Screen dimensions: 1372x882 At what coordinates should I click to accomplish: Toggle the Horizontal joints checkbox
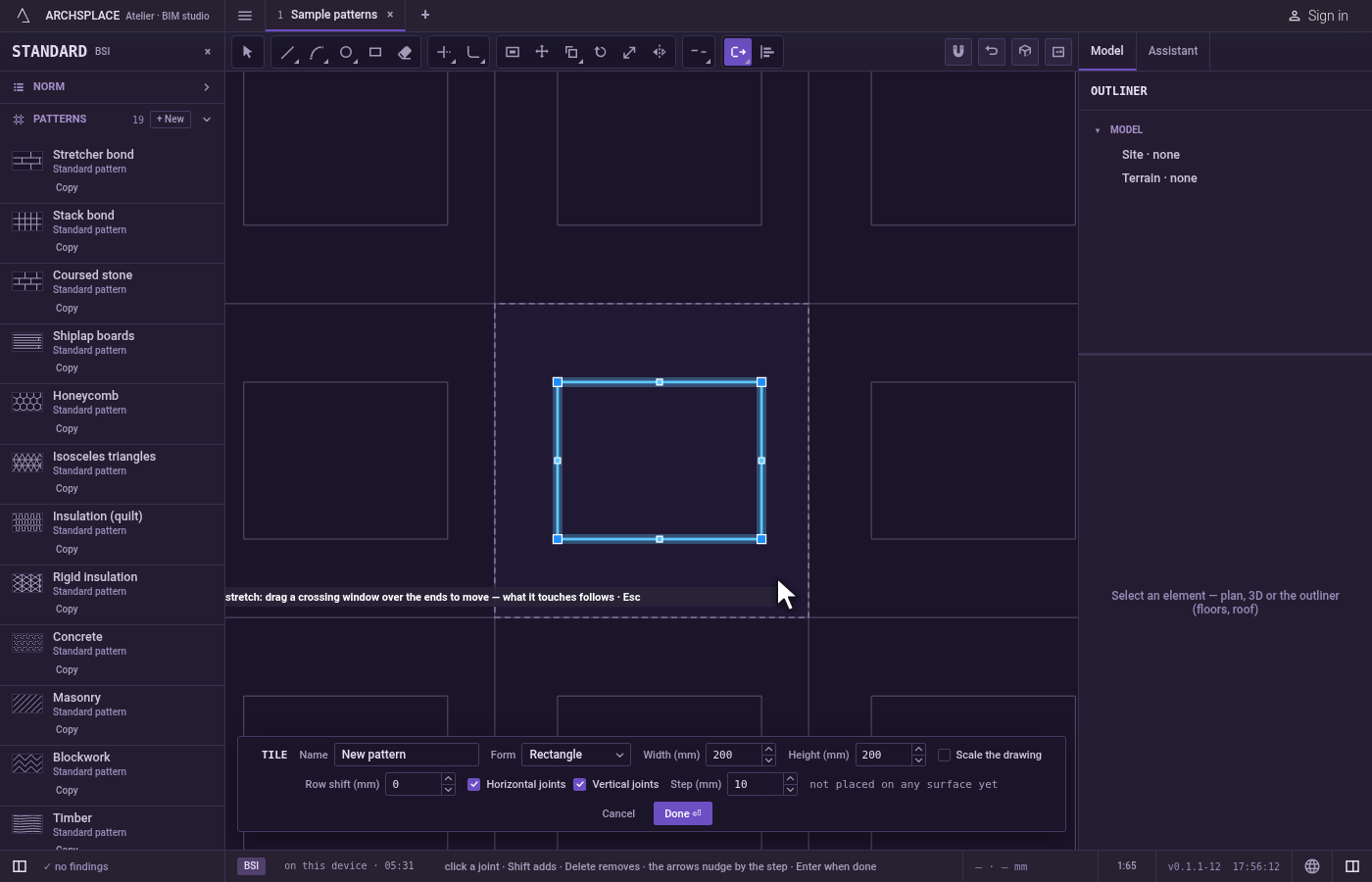pos(474,784)
